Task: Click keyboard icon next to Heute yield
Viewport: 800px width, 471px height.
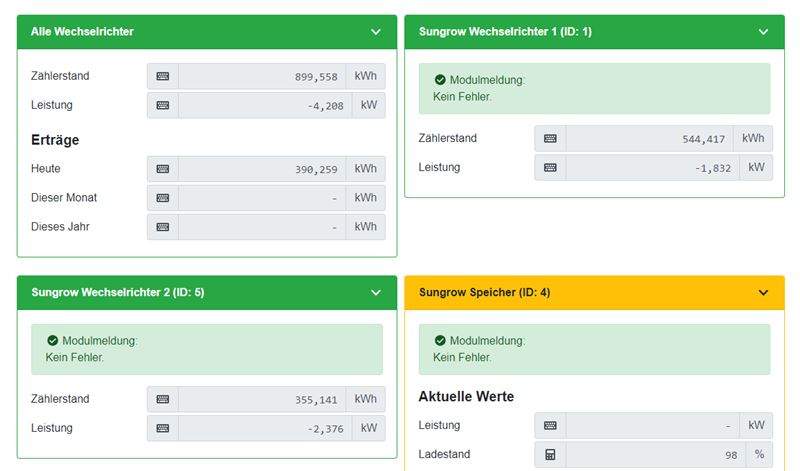Action: click(163, 169)
